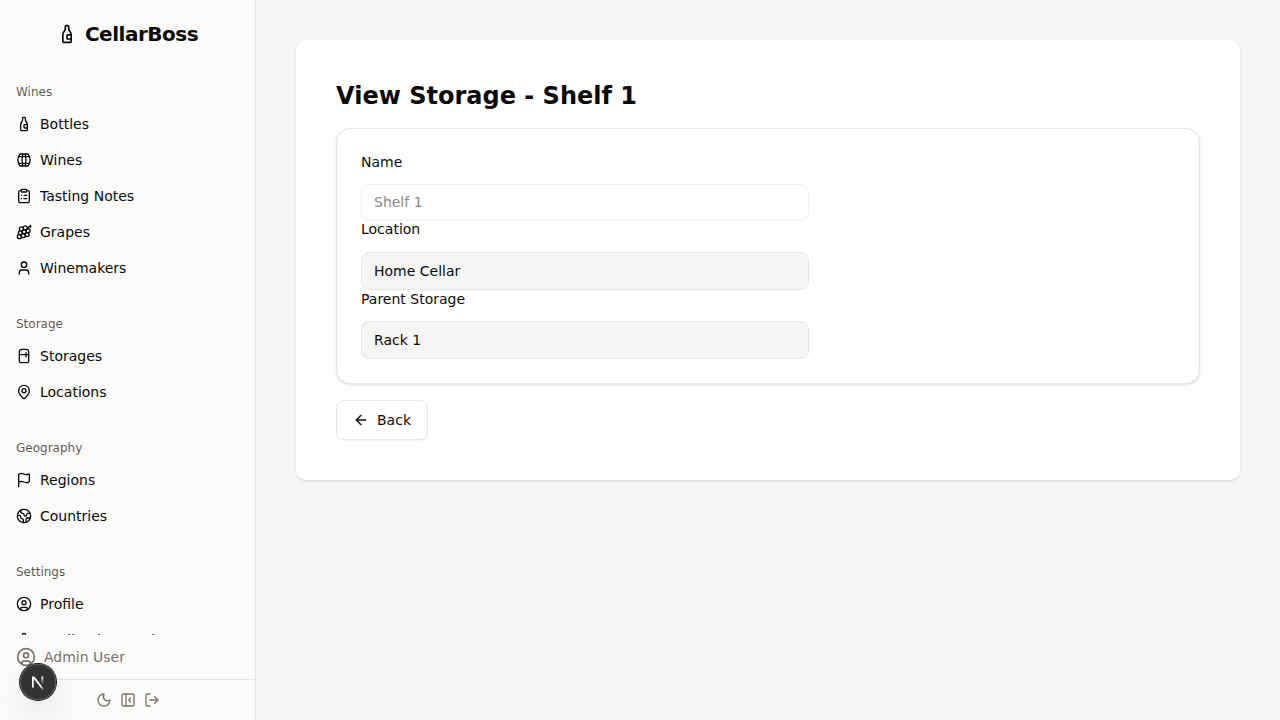Open Regions under Geography
This screenshot has width=1280, height=720.
tap(67, 480)
